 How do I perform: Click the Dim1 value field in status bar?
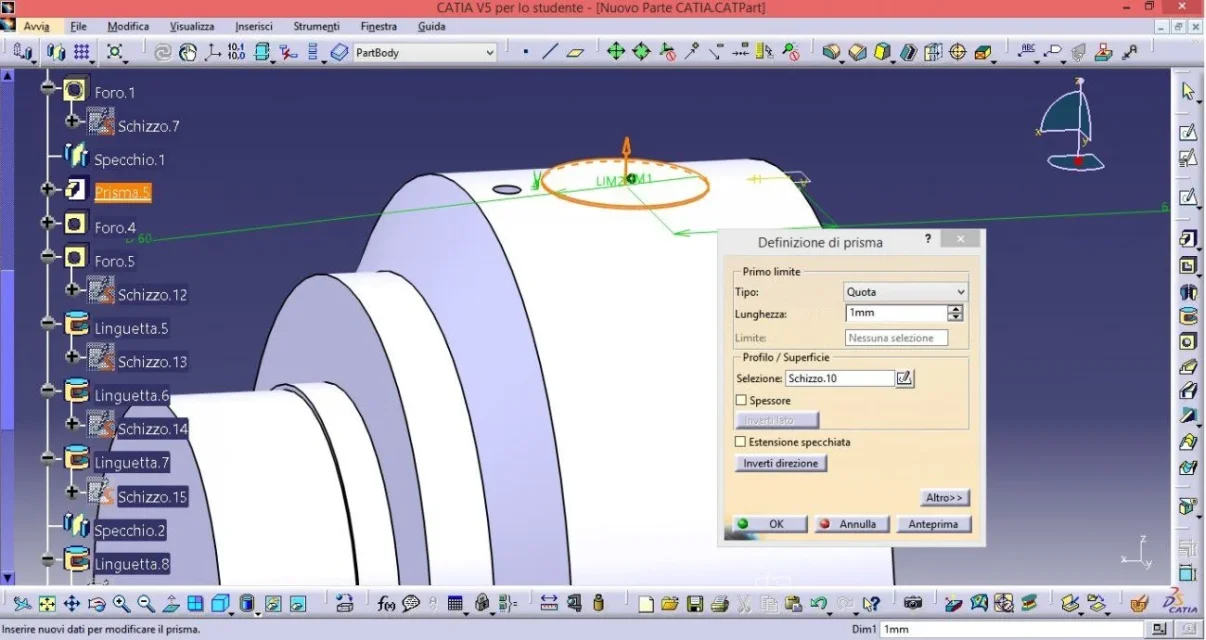1011,629
